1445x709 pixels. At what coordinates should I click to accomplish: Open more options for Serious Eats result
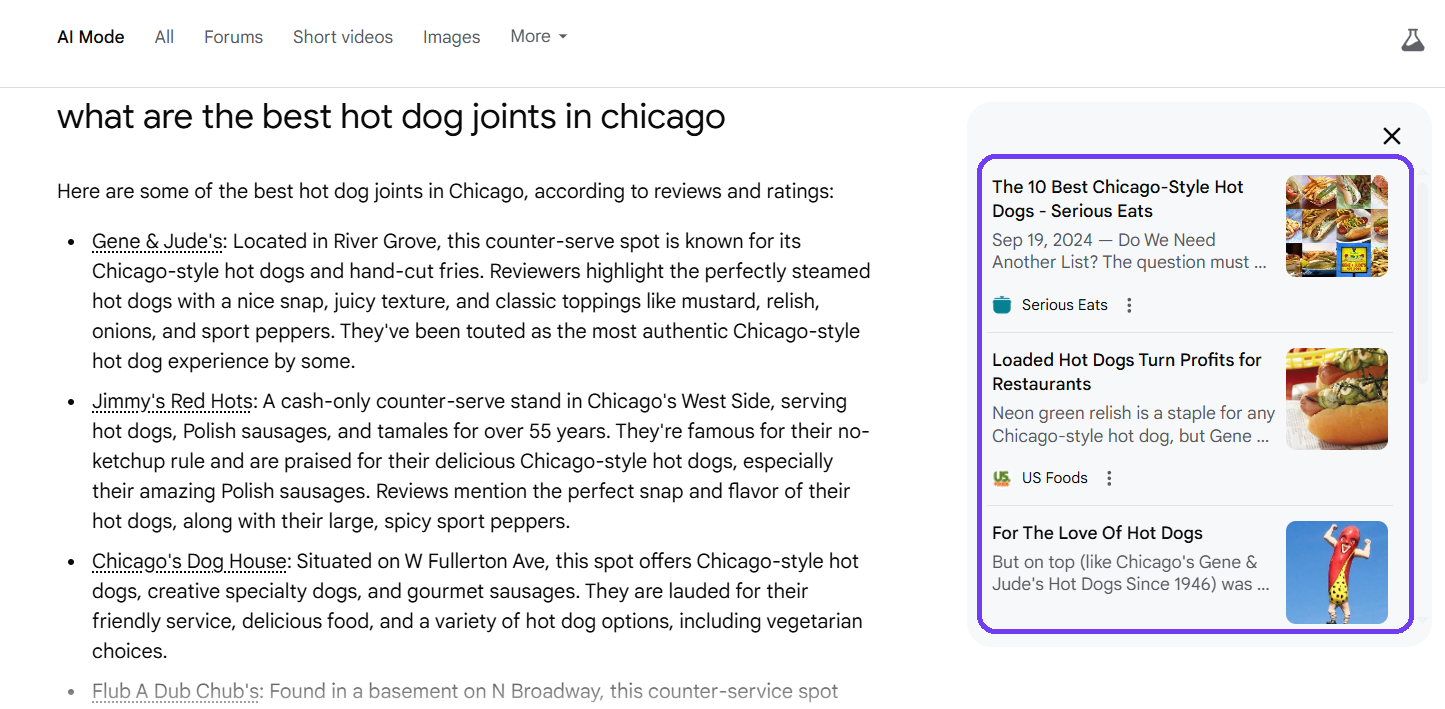[1129, 305]
